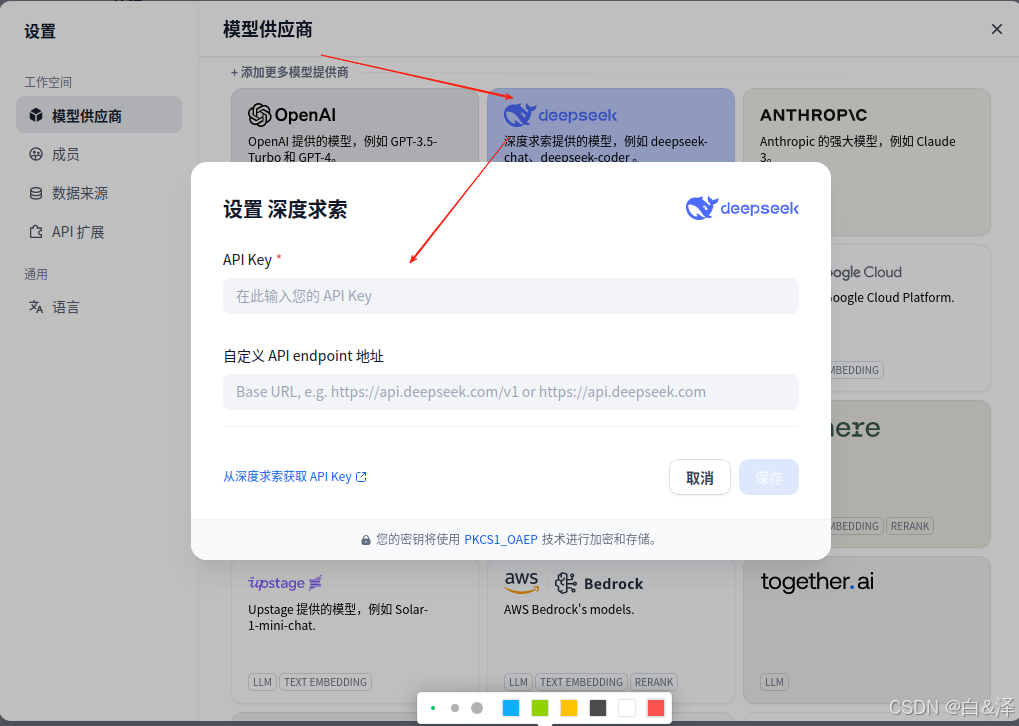Pick the dark gray color swatch
This screenshot has height=726, width=1019.
click(598, 708)
